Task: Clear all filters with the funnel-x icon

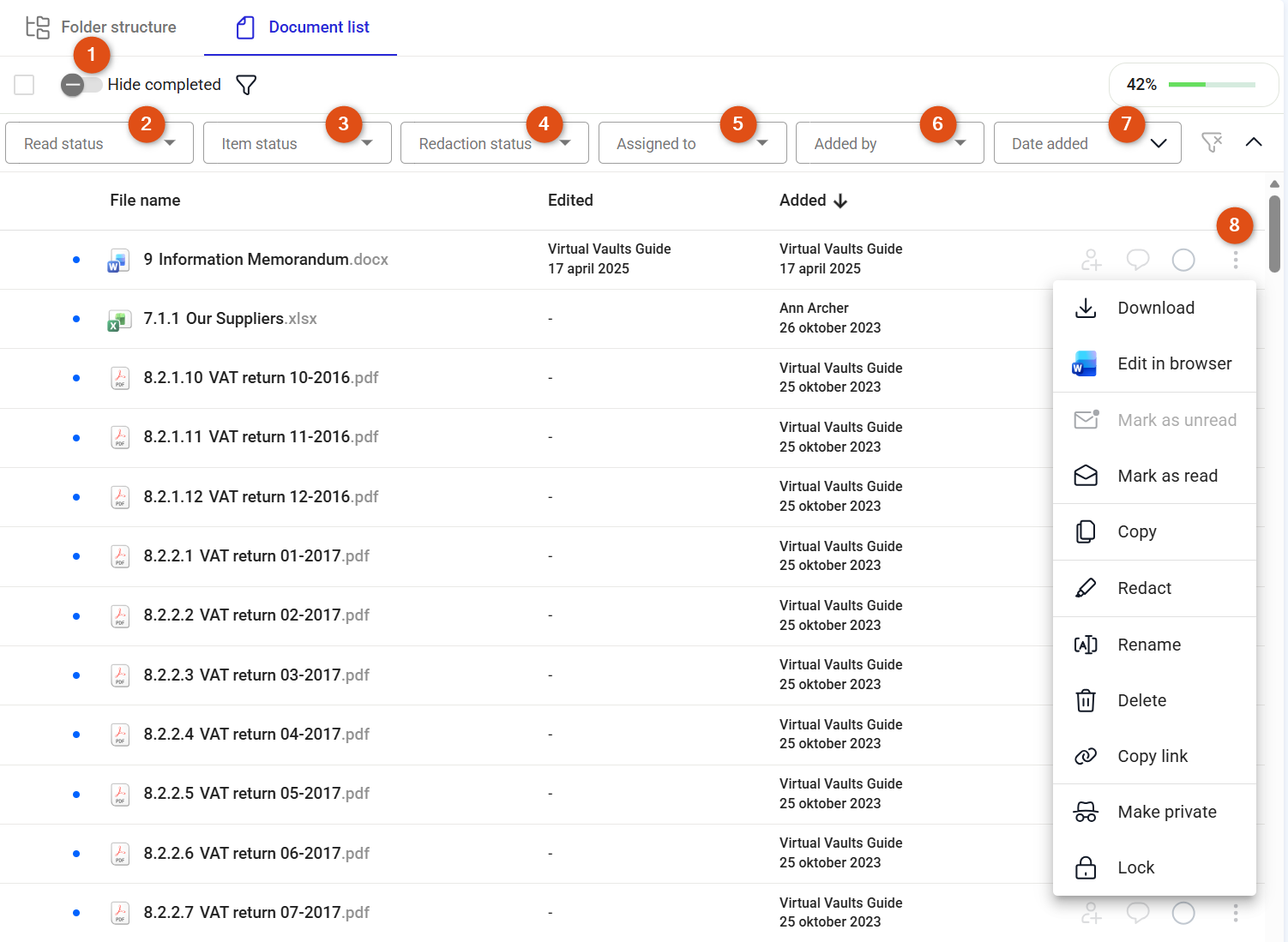Action: pos(1212,142)
